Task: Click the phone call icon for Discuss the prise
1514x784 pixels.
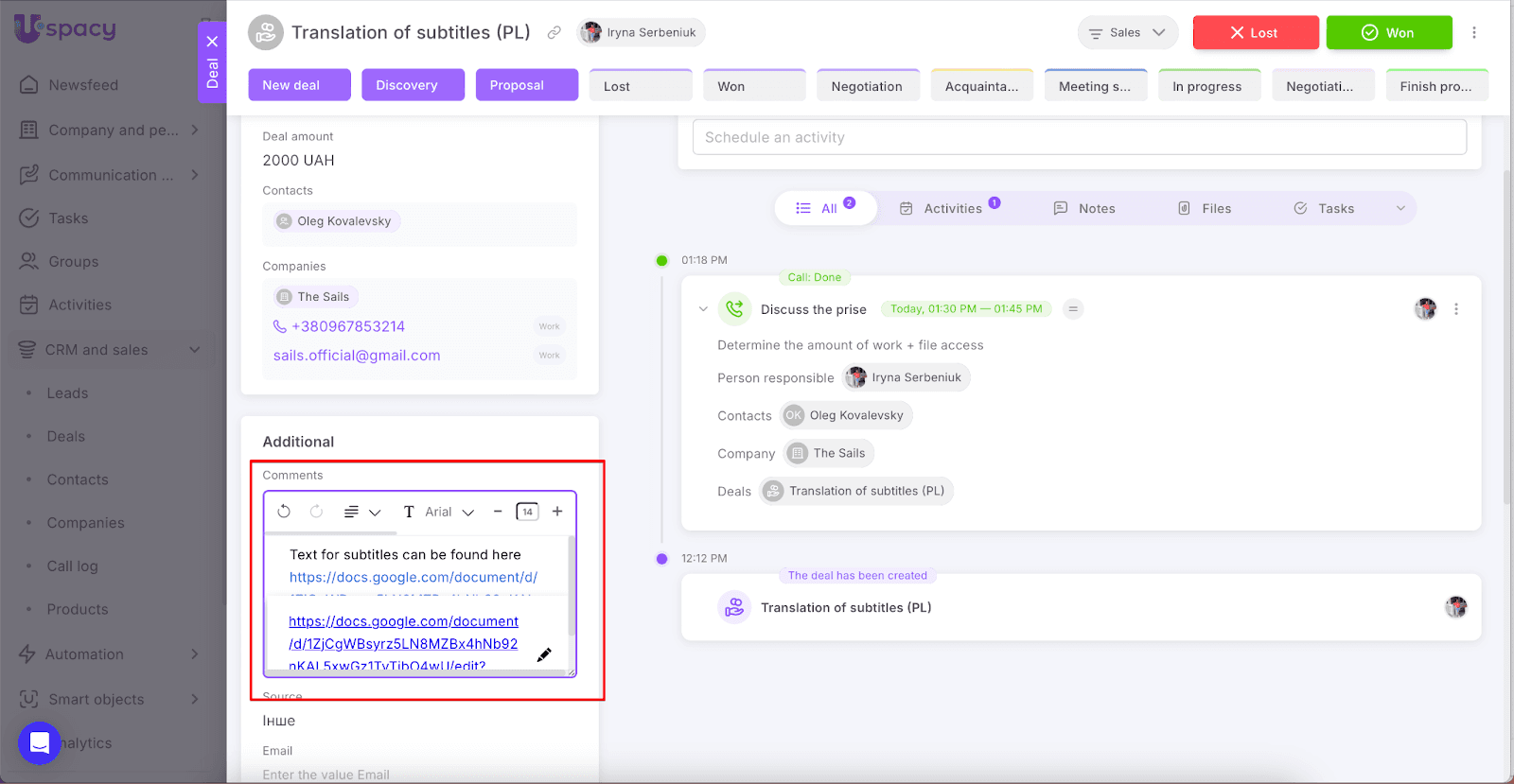Action: [734, 309]
